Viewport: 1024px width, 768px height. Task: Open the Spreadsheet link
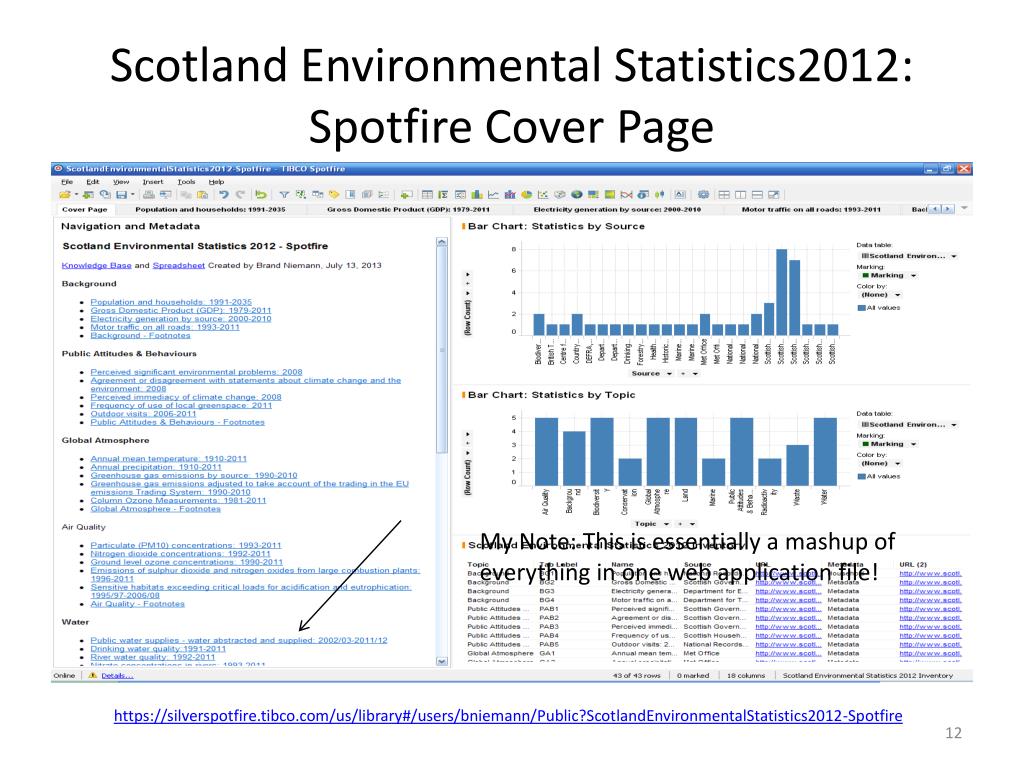179,266
